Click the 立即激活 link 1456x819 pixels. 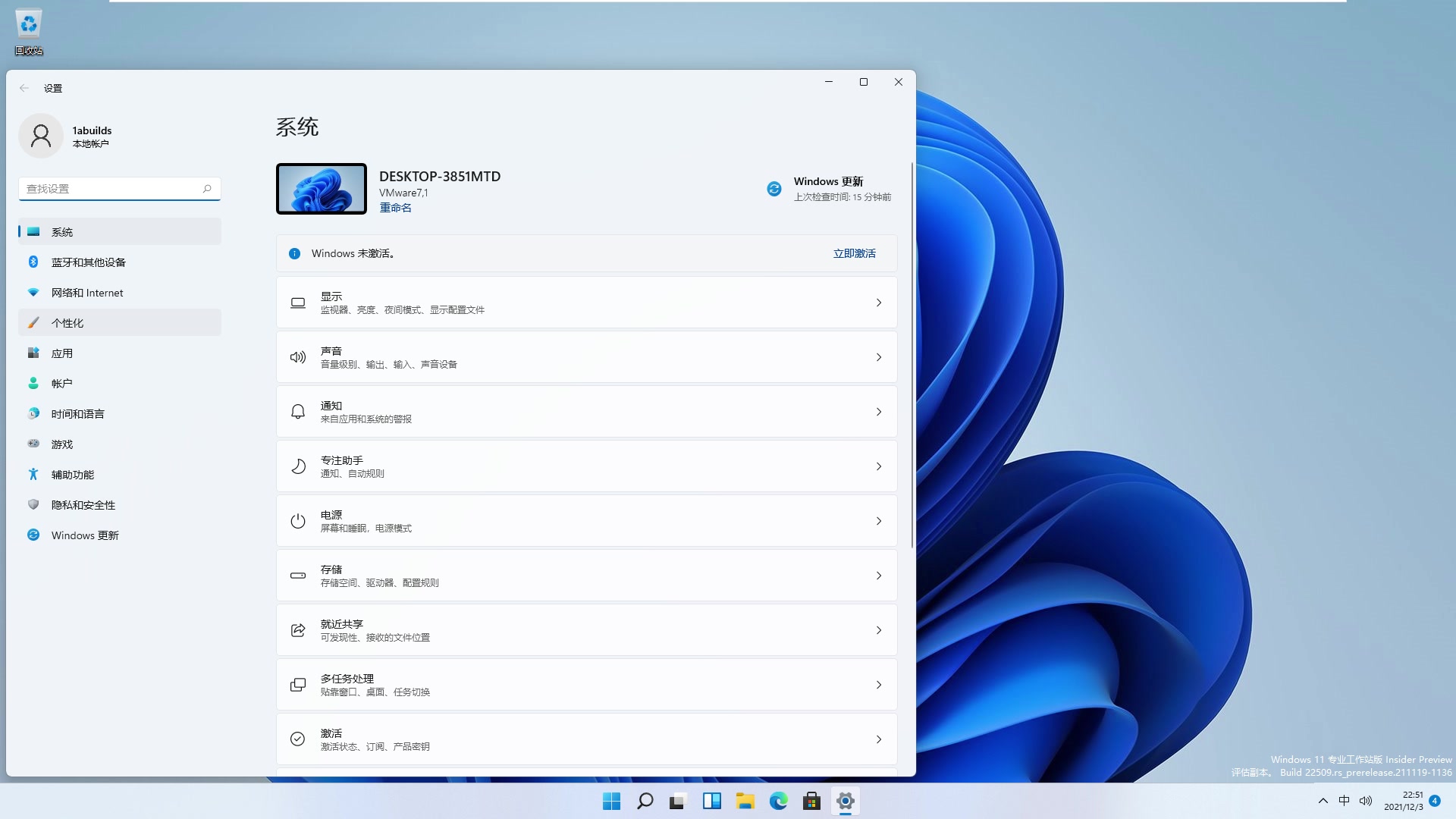tap(854, 253)
